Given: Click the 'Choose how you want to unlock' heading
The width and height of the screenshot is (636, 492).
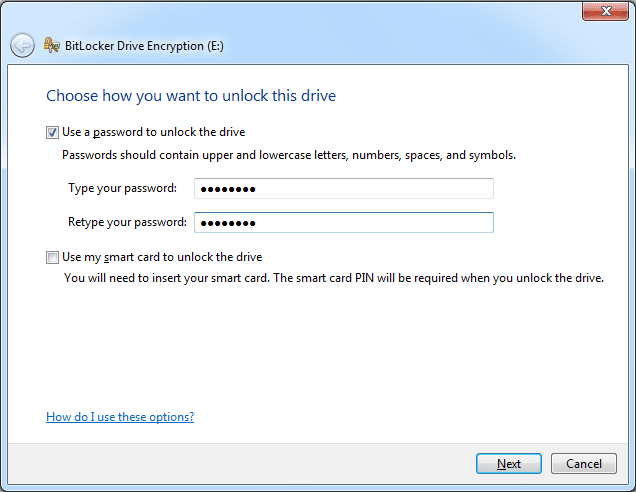Looking at the screenshot, I should [x=191, y=96].
